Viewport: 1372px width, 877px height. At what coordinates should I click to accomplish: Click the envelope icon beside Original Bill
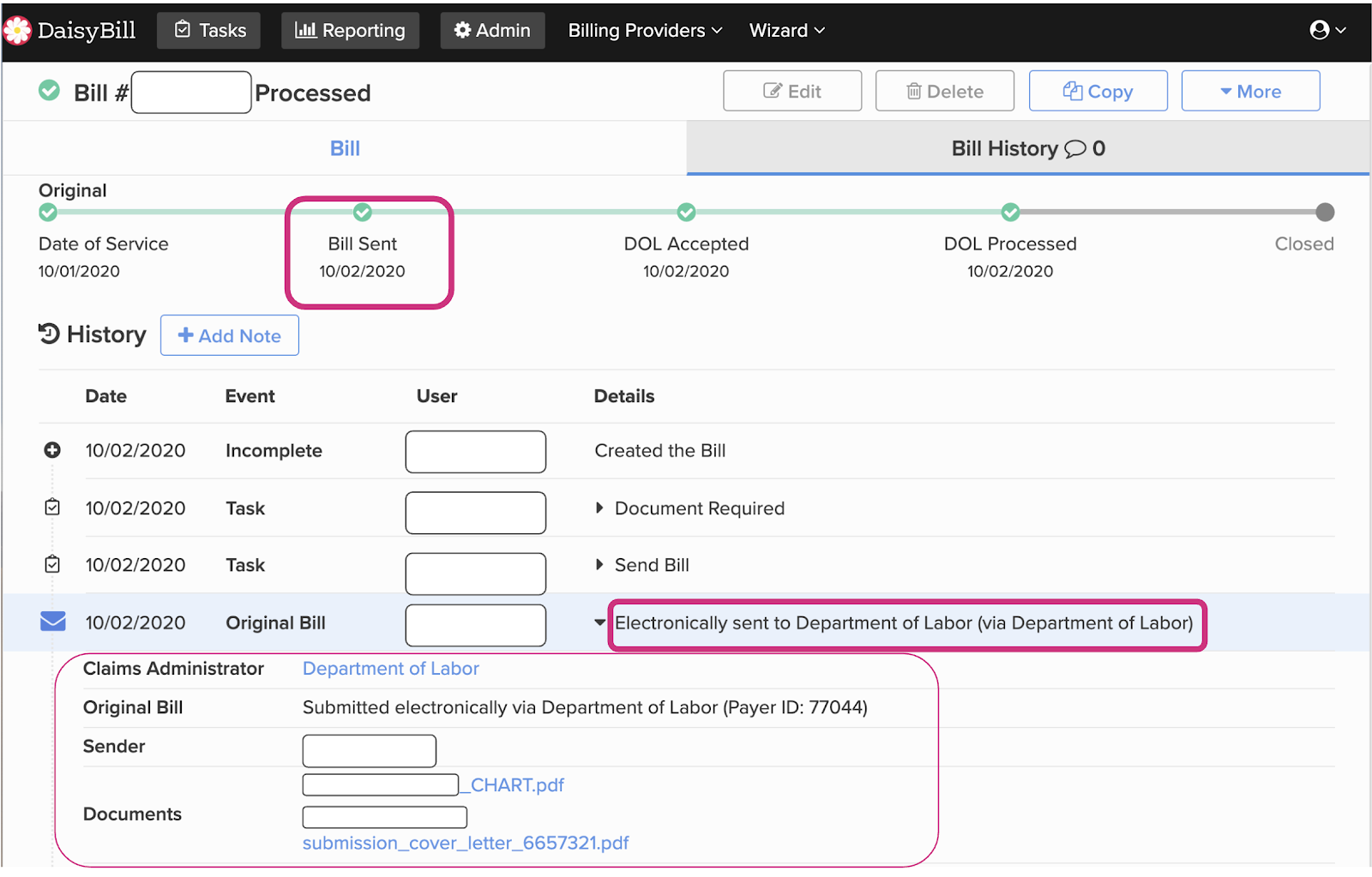pyautogui.click(x=53, y=622)
